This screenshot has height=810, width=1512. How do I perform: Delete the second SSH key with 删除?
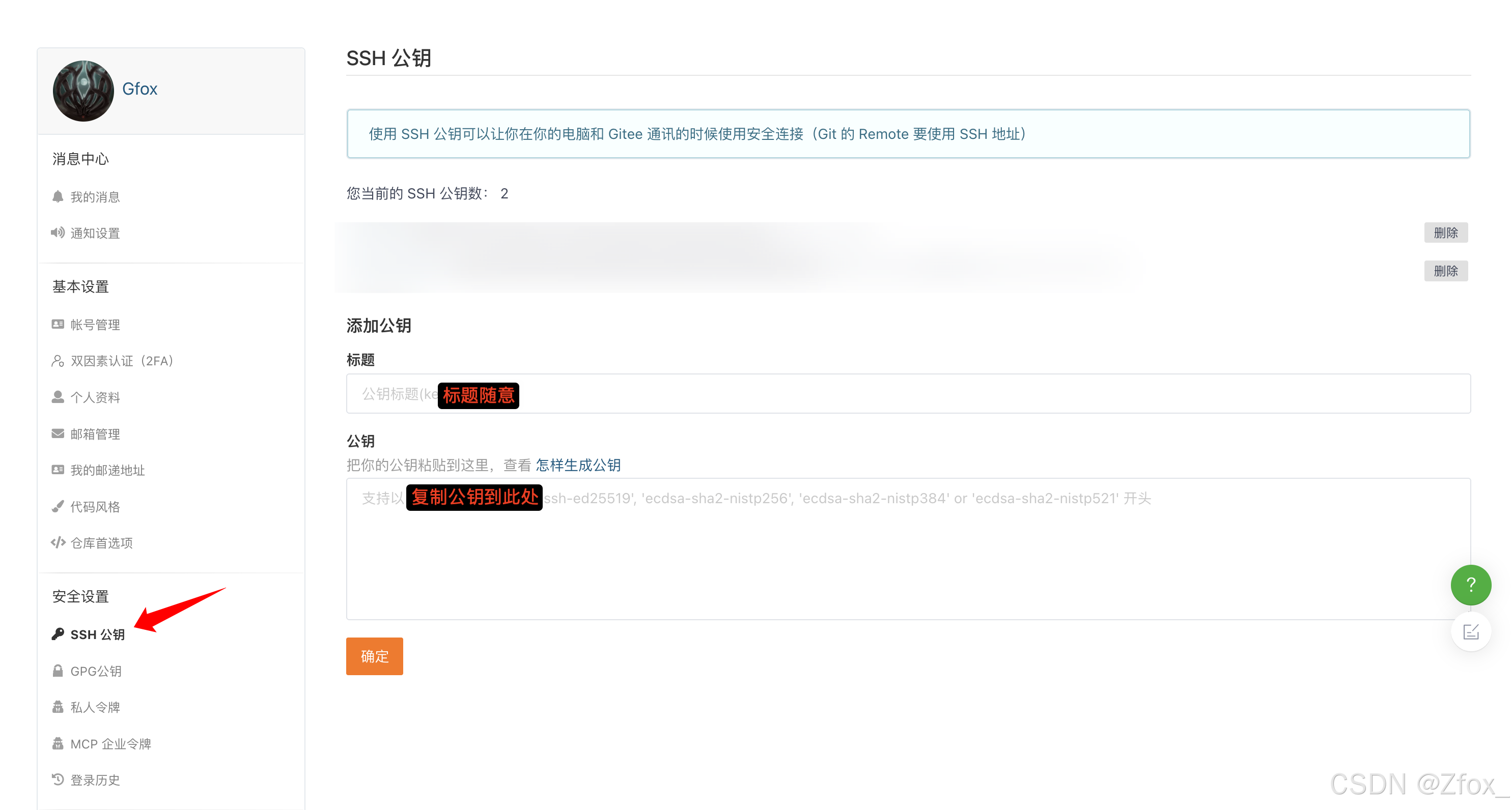[1445, 271]
